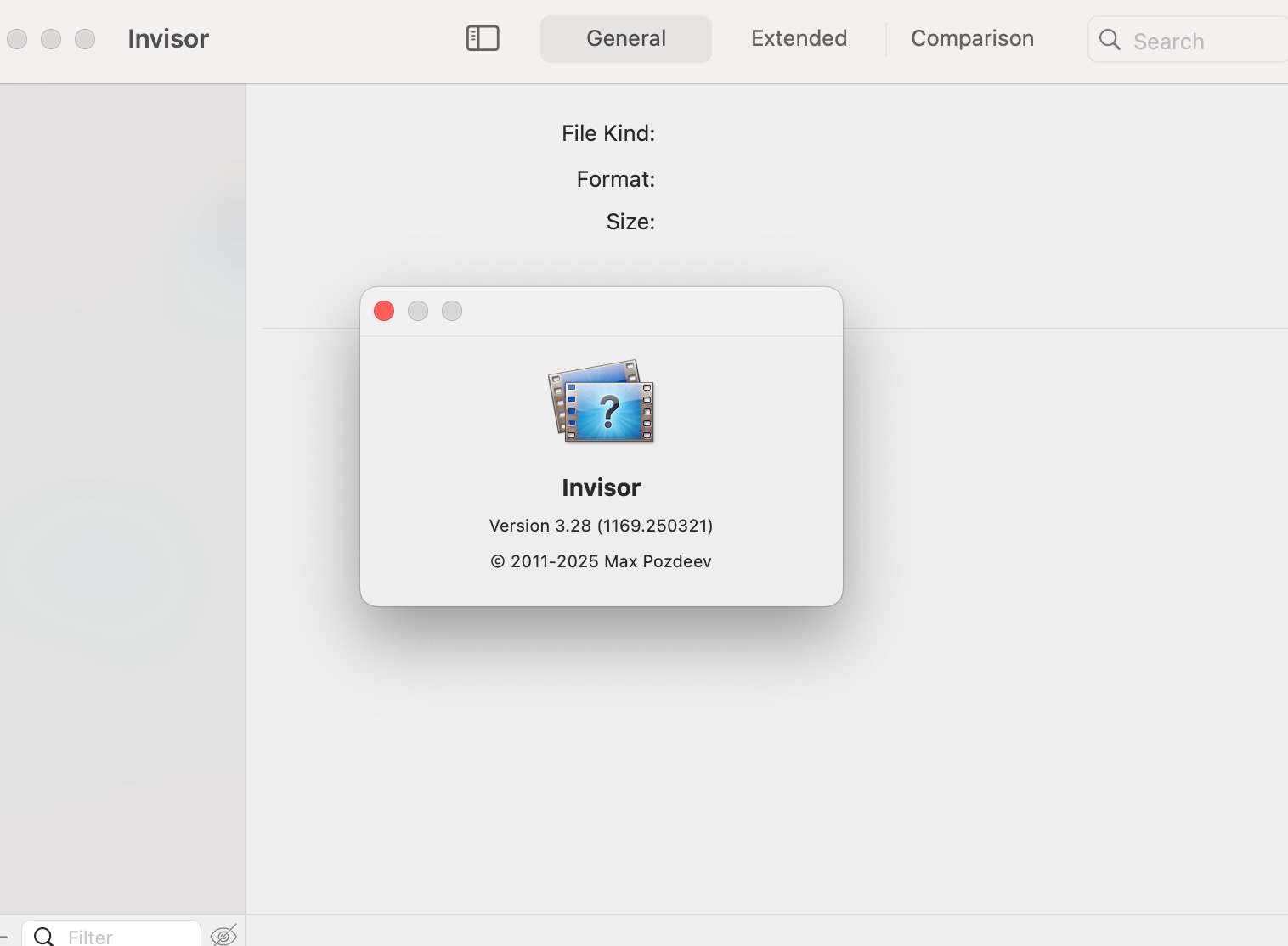This screenshot has width=1288, height=946.
Task: Click the Filter magnifier icon
Action: tap(44, 937)
